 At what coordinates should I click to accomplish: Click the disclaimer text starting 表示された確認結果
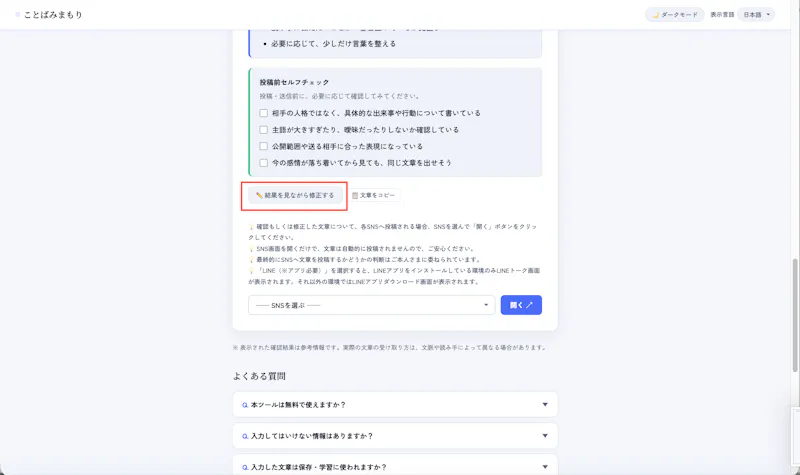pyautogui.click(x=390, y=347)
